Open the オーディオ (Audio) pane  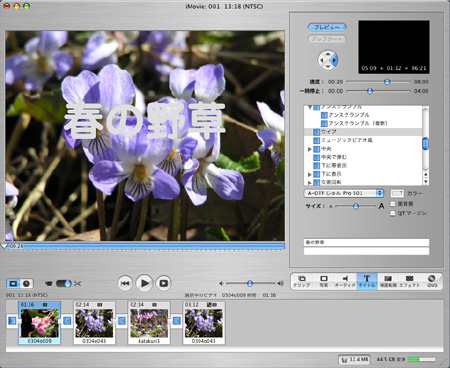345,281
